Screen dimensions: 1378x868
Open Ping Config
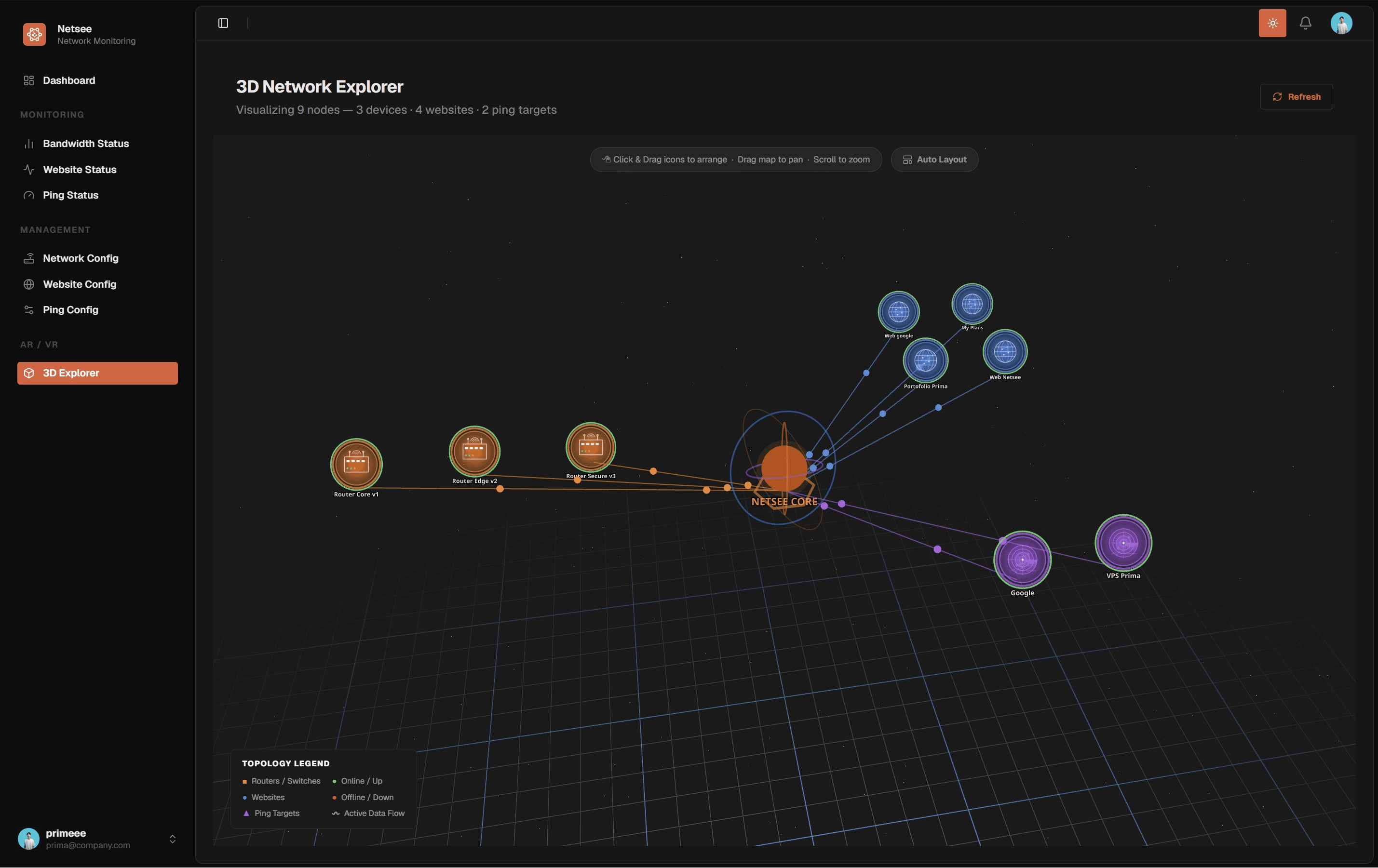coord(97,309)
